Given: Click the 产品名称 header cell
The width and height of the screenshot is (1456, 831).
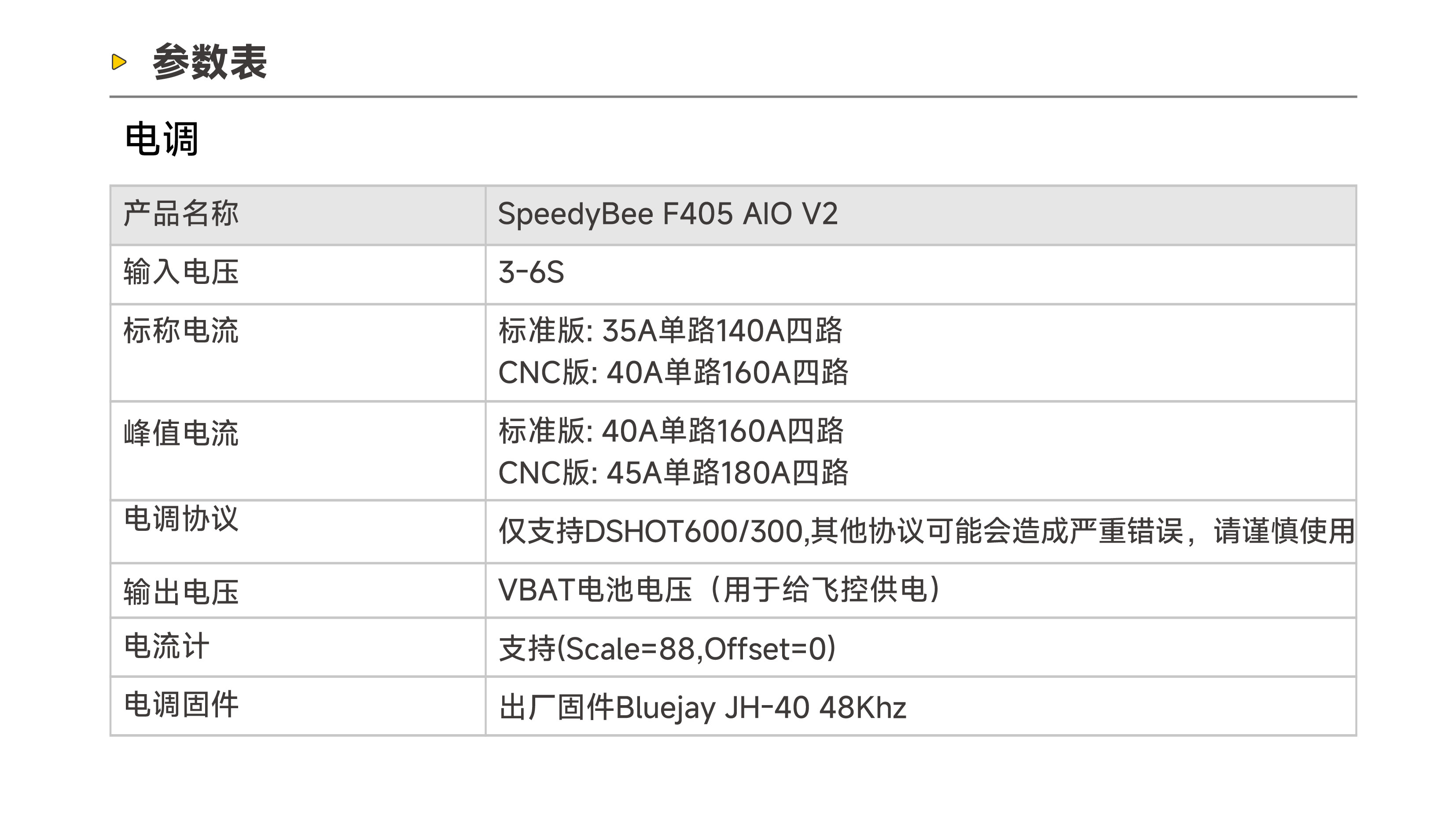Looking at the screenshot, I should [181, 214].
